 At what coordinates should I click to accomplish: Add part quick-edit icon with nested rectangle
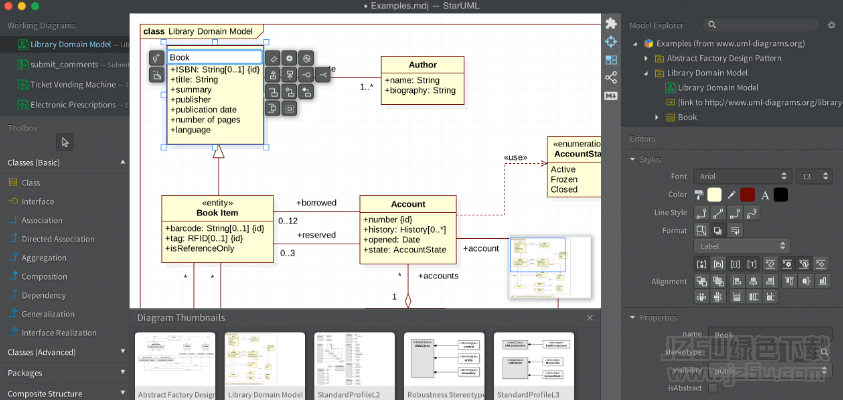point(290,108)
